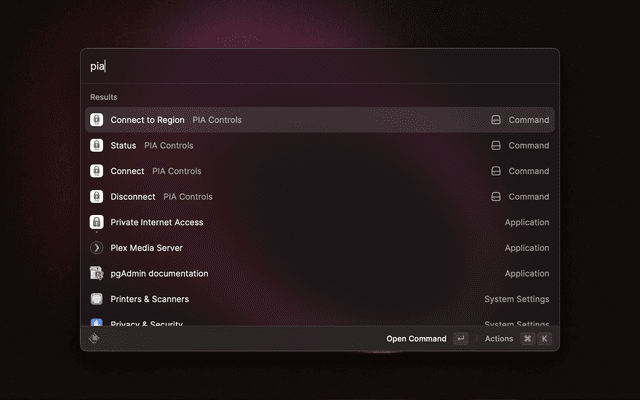Viewport: 640px width, 400px height.
Task: Click the Enter key badge beside Open Command
Action: [460, 339]
